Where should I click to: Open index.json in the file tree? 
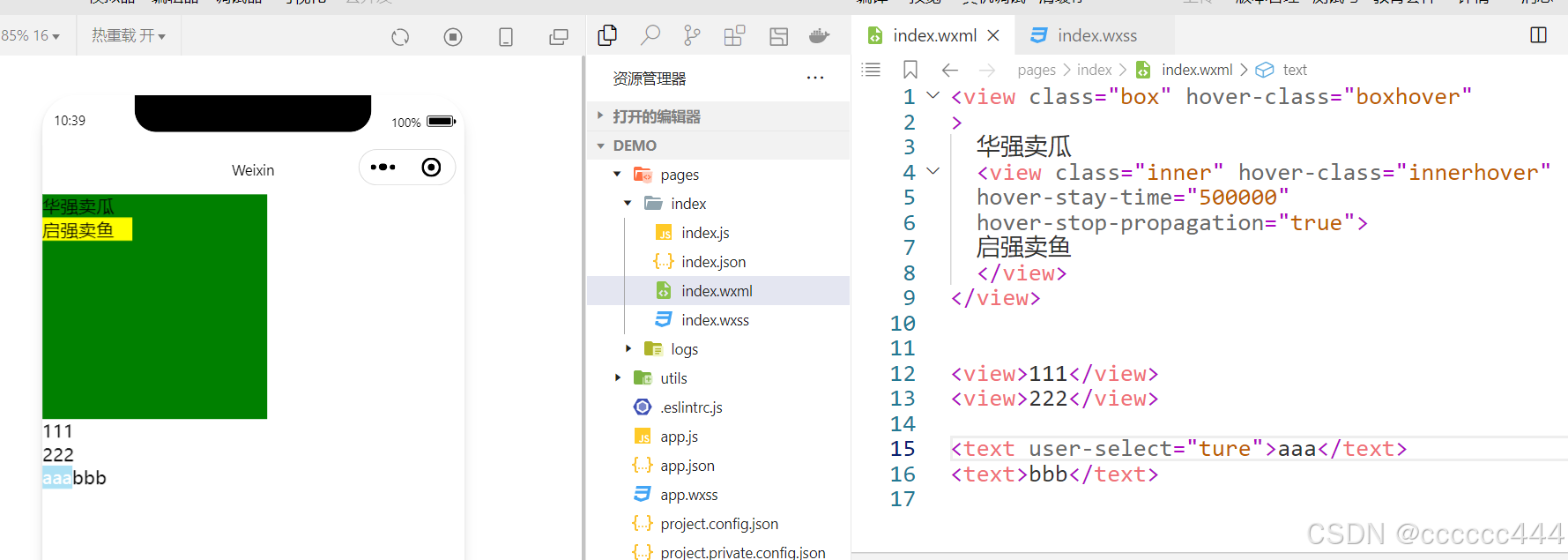point(718,262)
